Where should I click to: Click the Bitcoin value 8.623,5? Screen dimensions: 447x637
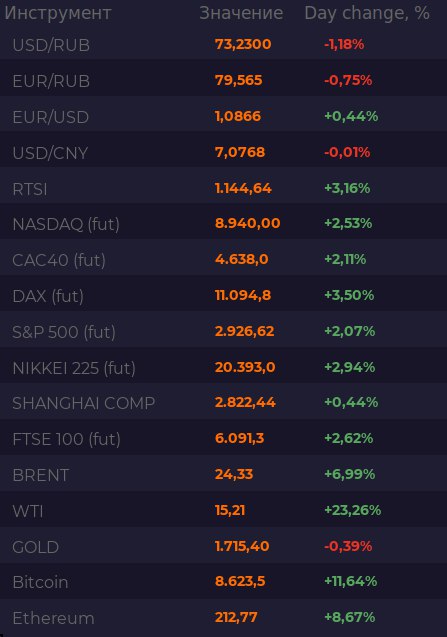pyautogui.click(x=240, y=581)
